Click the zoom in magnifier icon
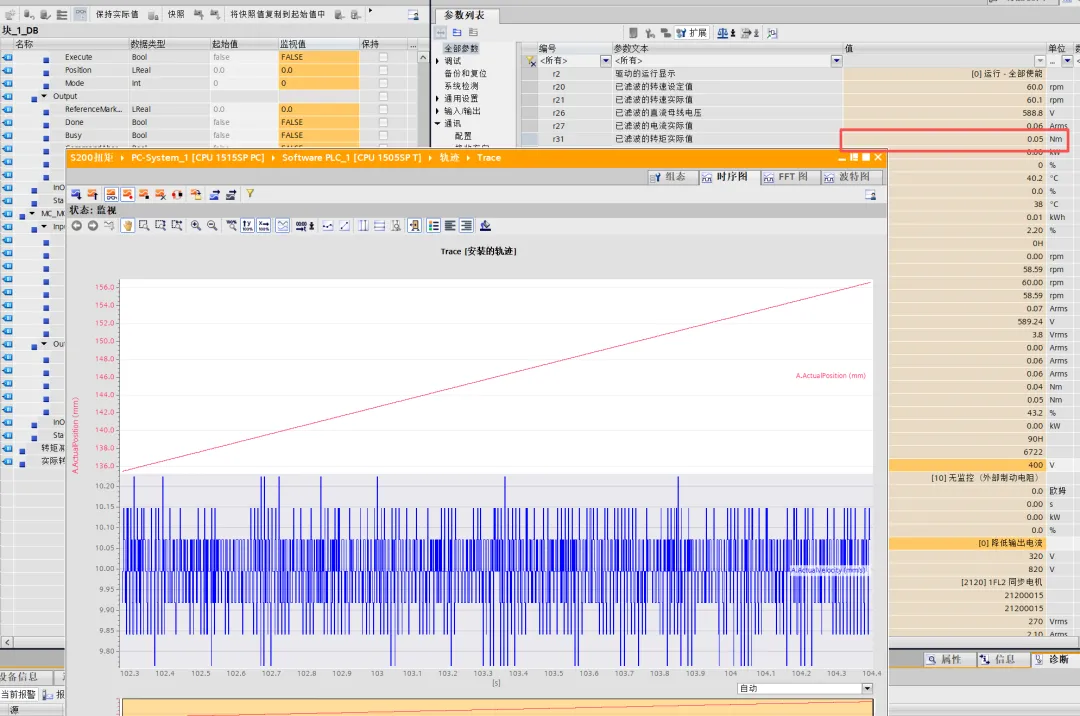 click(196, 226)
